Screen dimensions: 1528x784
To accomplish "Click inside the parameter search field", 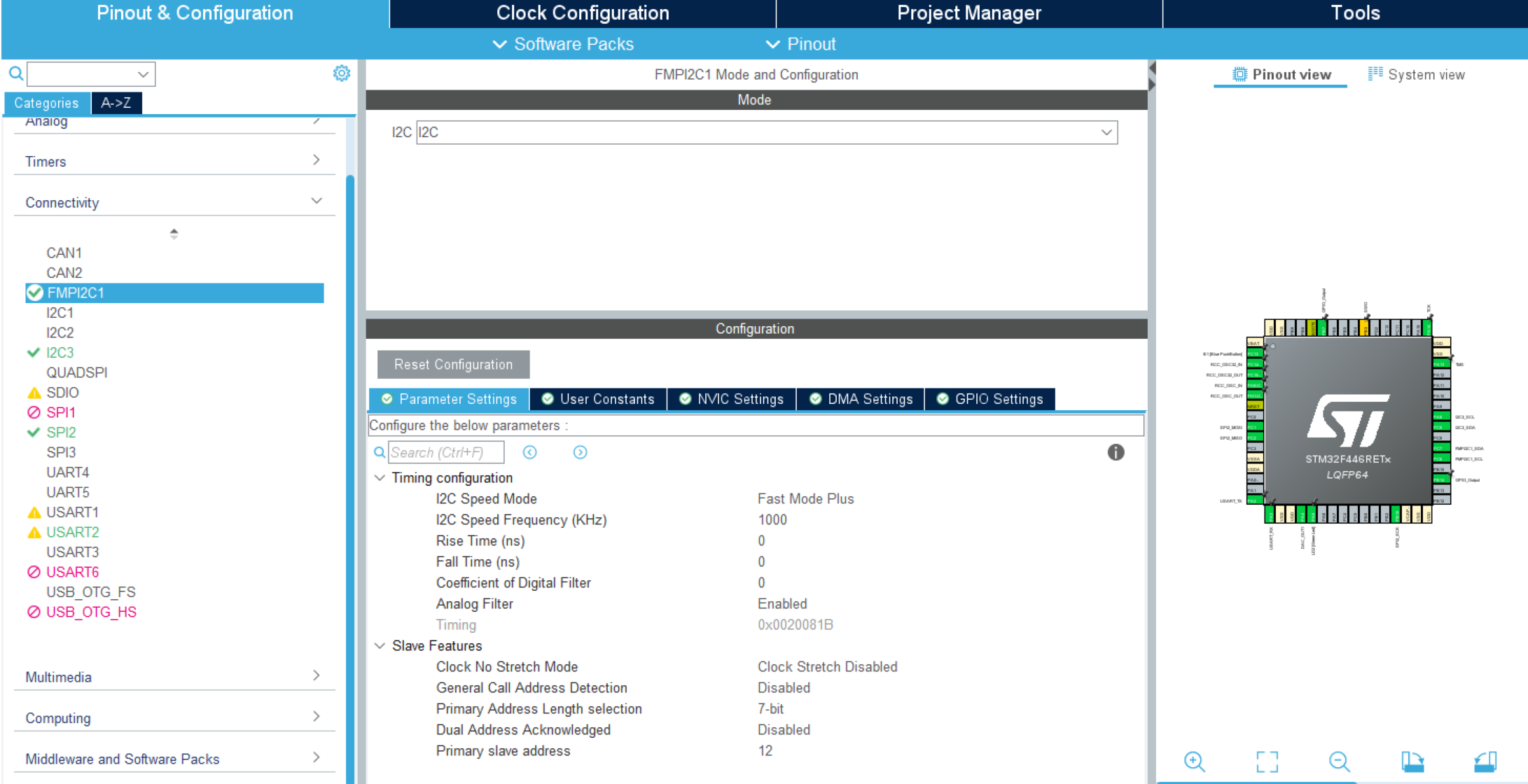I will [445, 452].
